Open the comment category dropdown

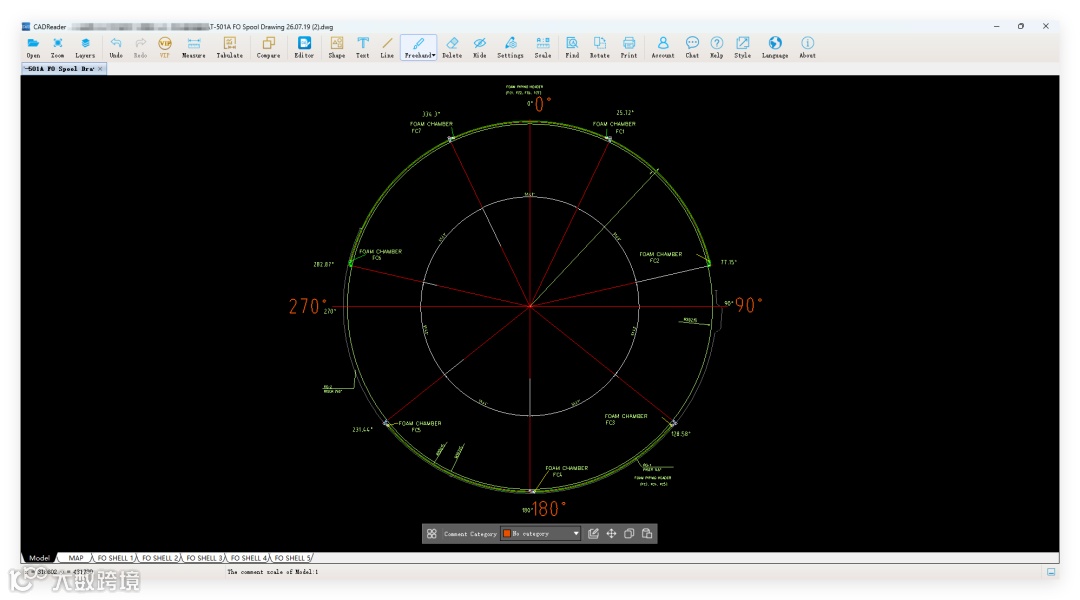tap(576, 534)
